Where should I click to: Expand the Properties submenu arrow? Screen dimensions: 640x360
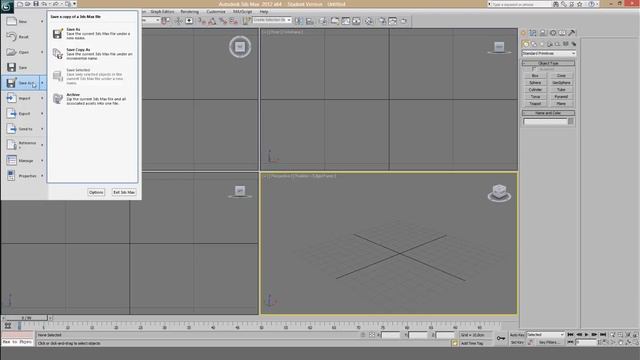click(x=42, y=176)
